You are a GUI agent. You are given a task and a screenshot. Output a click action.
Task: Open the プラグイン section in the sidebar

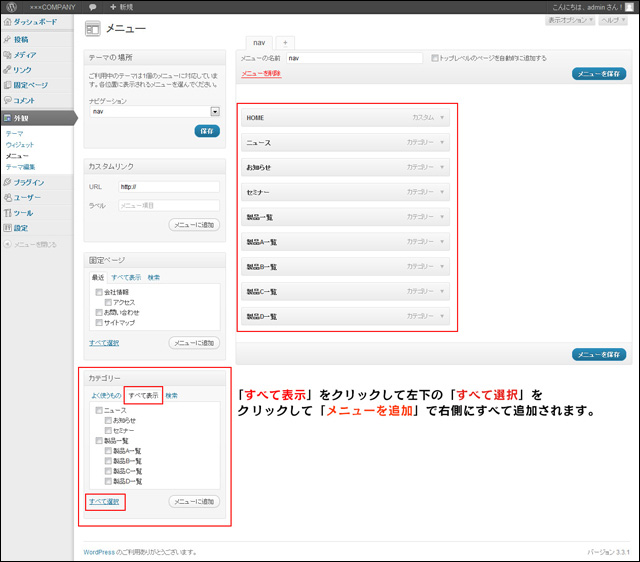click(28, 183)
